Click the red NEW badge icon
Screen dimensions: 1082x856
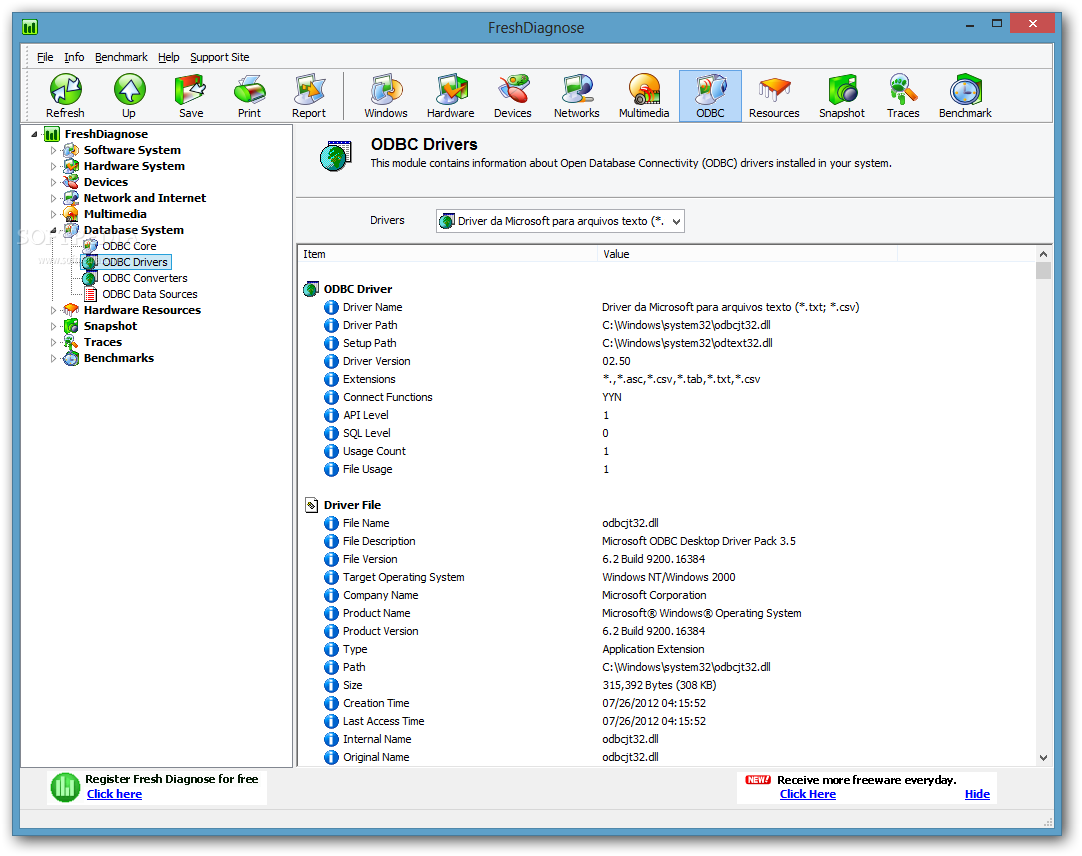tap(758, 779)
